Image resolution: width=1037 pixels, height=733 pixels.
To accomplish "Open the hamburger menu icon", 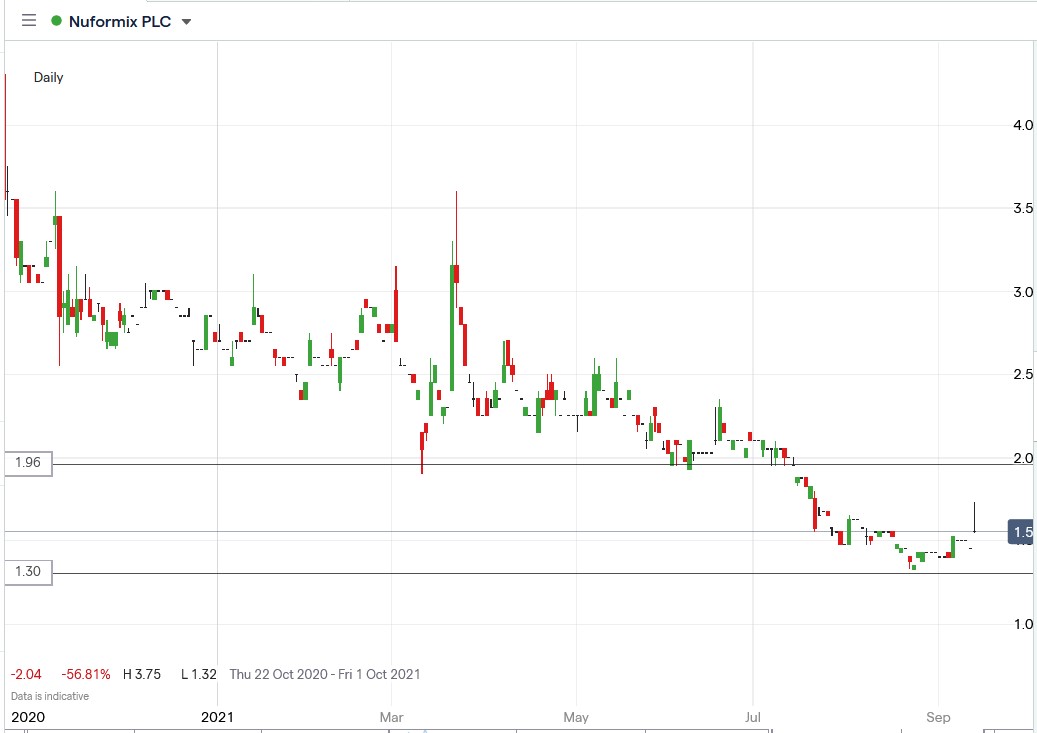I will pos(28,19).
